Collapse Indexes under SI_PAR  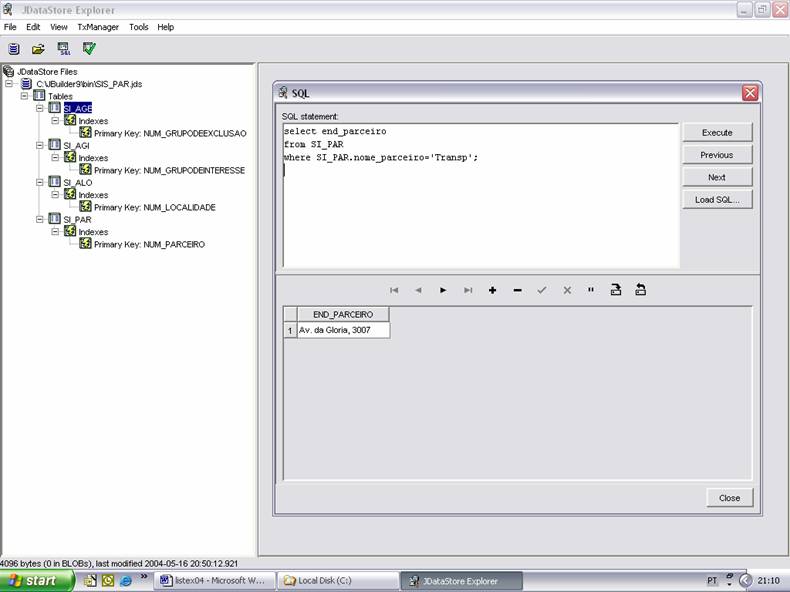(55, 232)
